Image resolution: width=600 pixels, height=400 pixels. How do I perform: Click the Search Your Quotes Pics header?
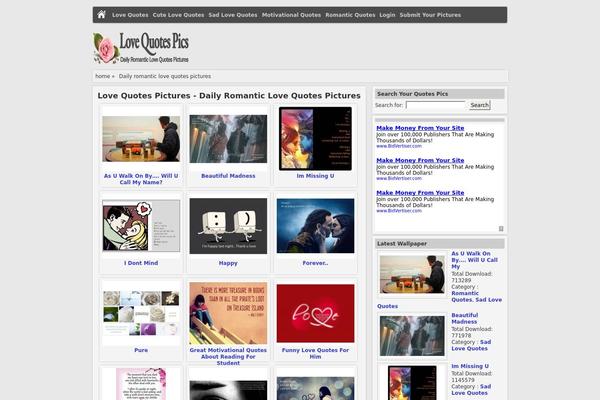[x=440, y=94]
